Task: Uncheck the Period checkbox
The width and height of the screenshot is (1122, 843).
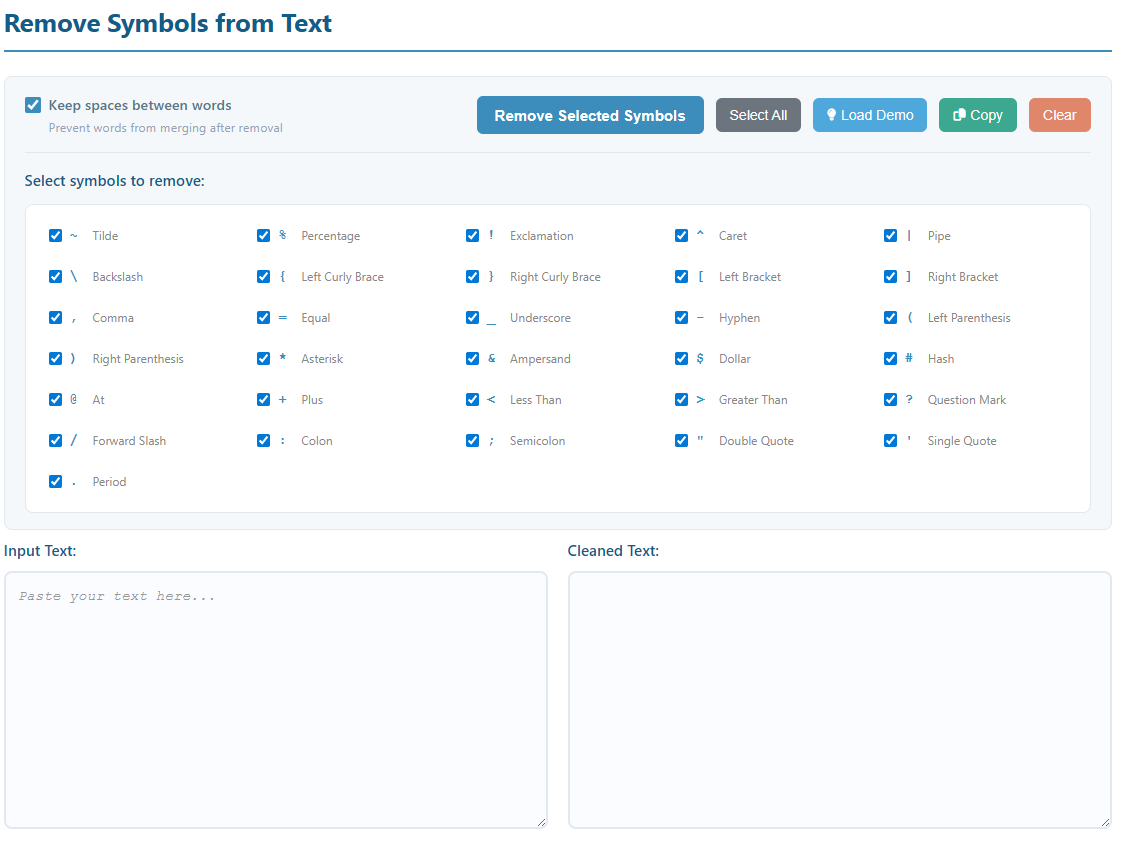Action: click(x=56, y=482)
